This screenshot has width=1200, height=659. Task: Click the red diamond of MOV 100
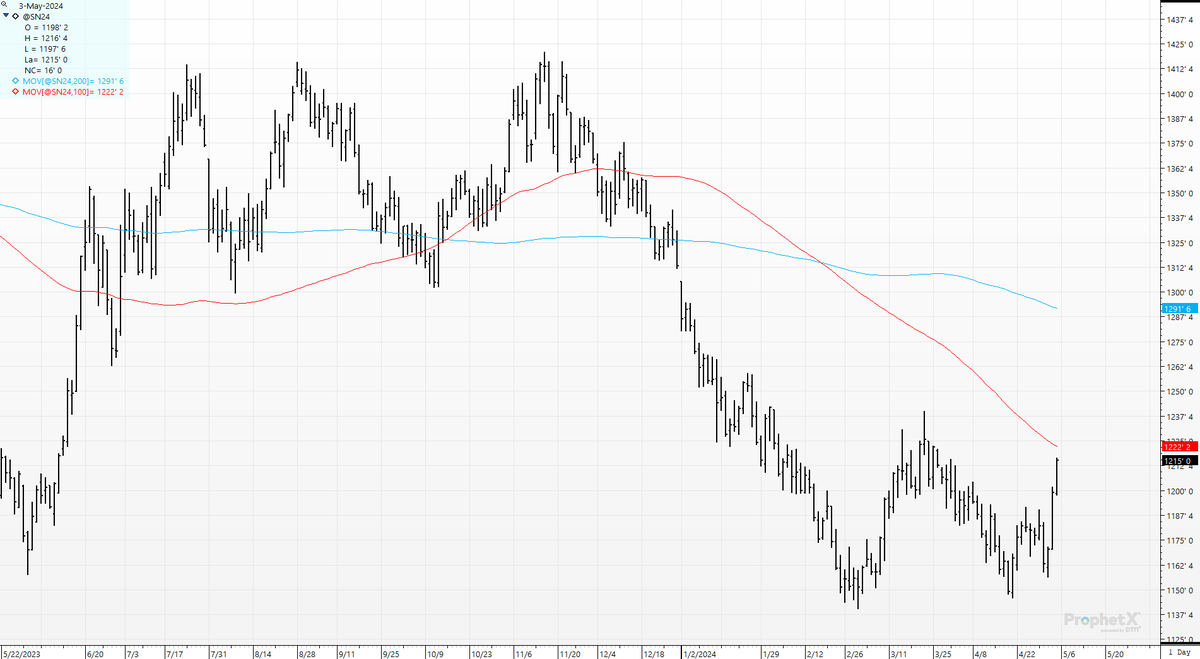click(x=15, y=91)
